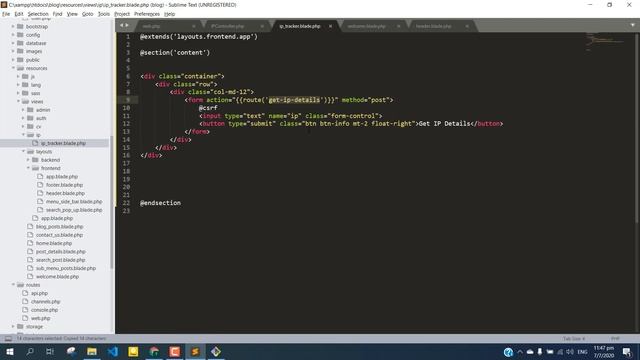
Task: Open search_post.blade.php in the sidebar
Action: tap(60, 260)
